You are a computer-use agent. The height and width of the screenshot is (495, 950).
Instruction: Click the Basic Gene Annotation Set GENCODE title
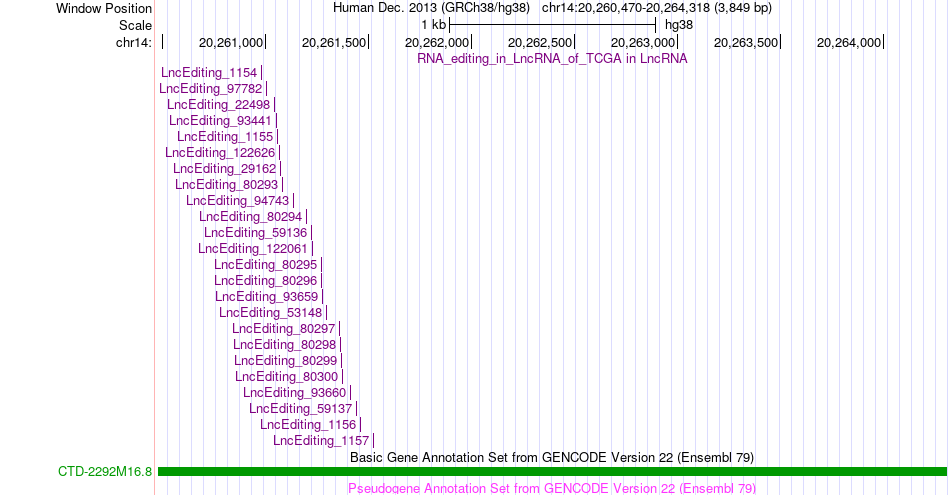coord(552,457)
